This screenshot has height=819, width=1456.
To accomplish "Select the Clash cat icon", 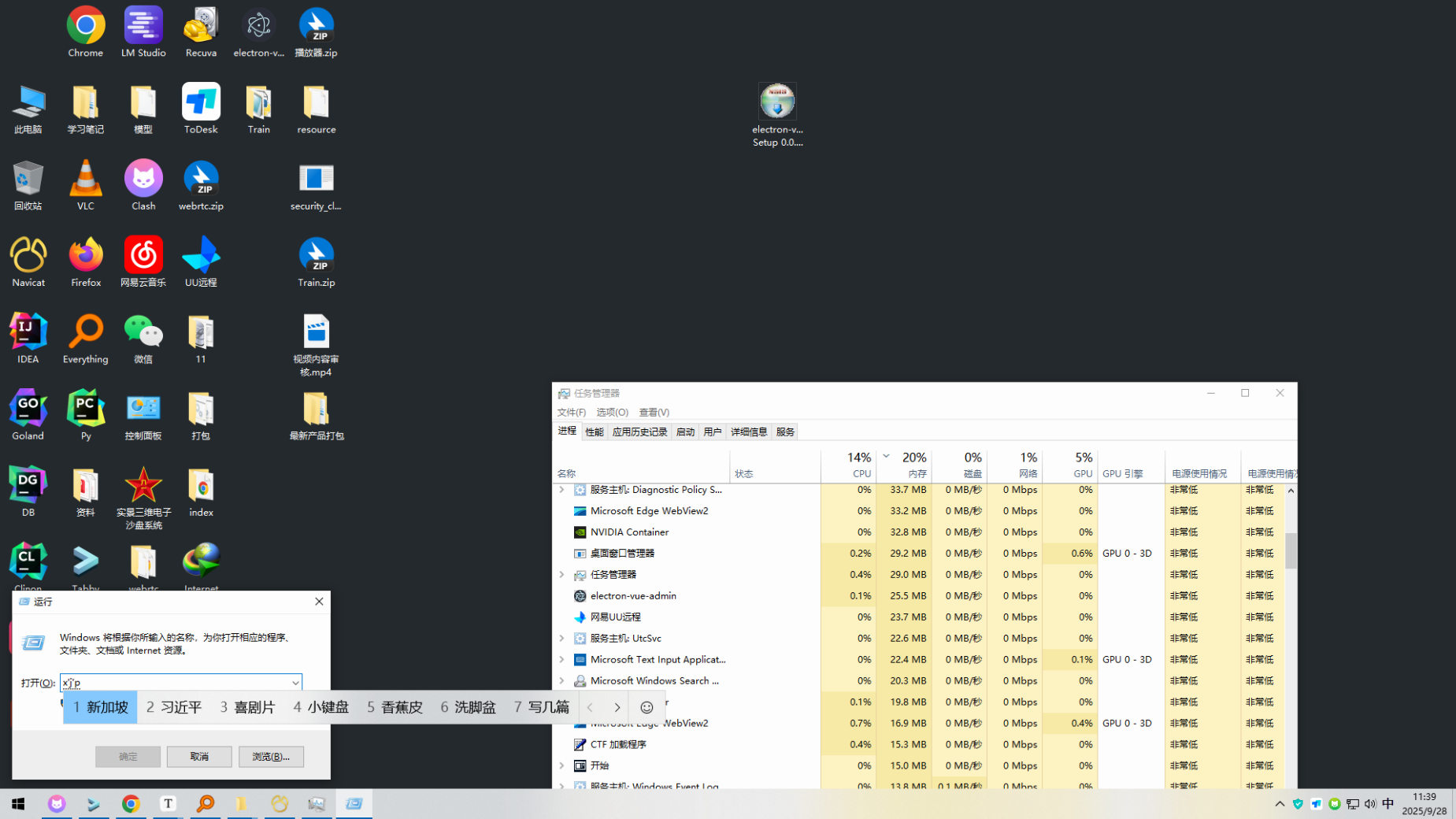I will 143,185.
